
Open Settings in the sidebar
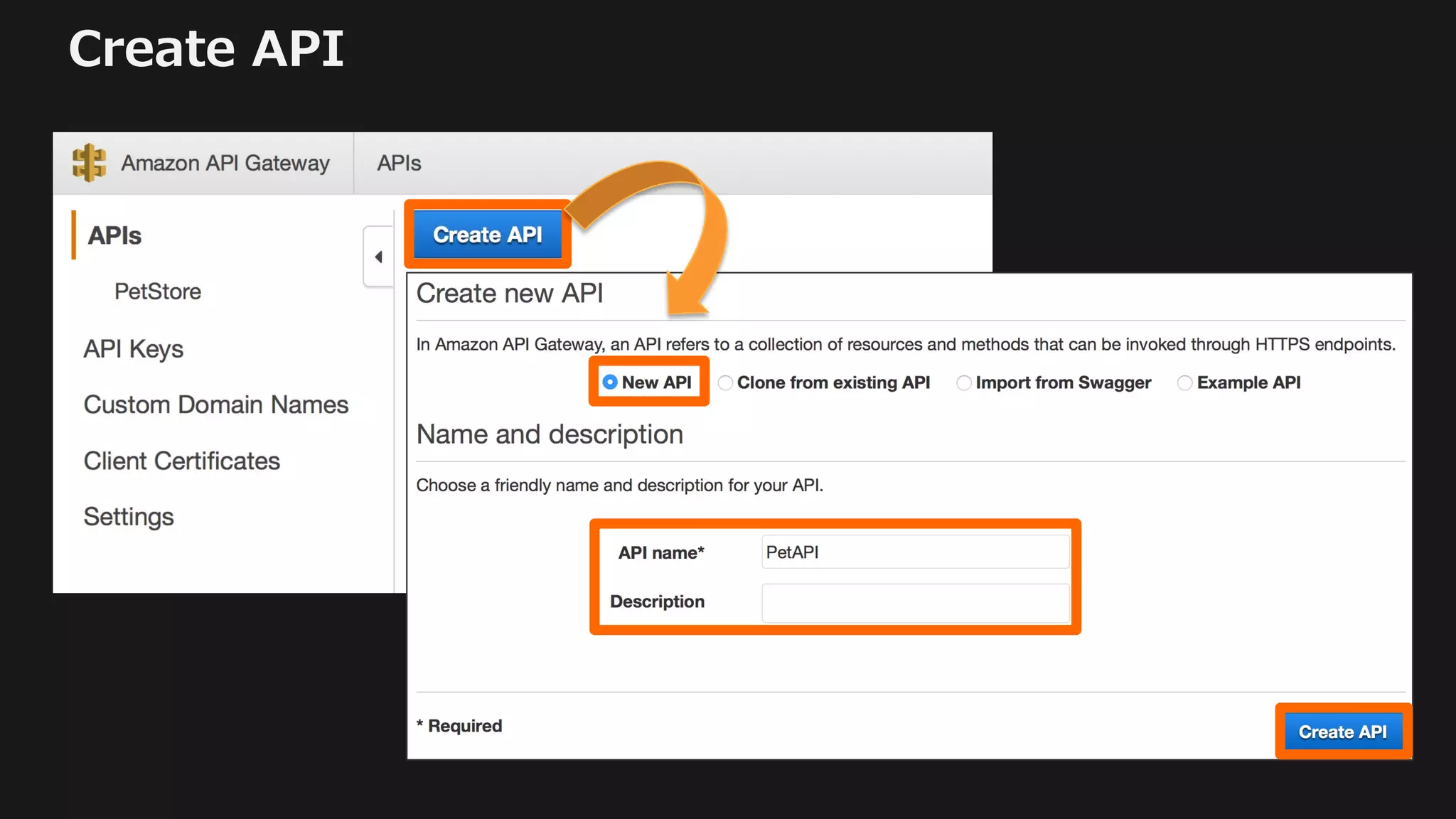(x=129, y=517)
